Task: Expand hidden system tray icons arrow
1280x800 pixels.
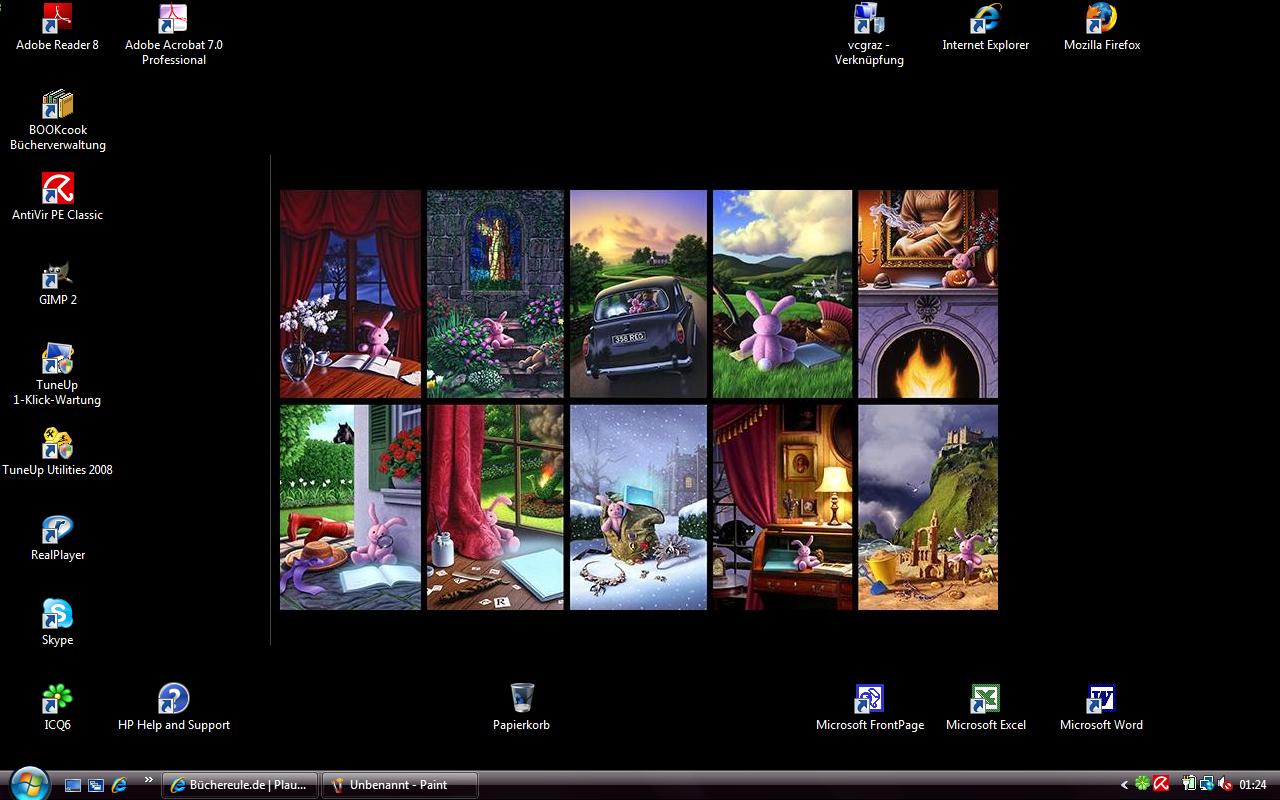Action: pos(1124,785)
